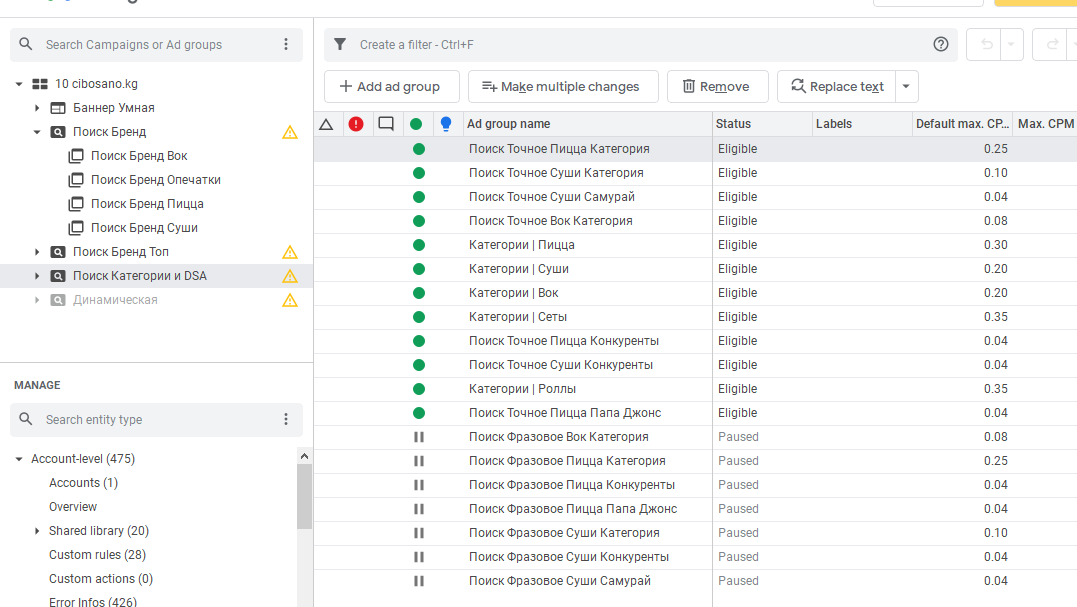Expand the Поиск Бренд Топ campaign
The height and width of the screenshot is (607, 1077).
(x=37, y=252)
